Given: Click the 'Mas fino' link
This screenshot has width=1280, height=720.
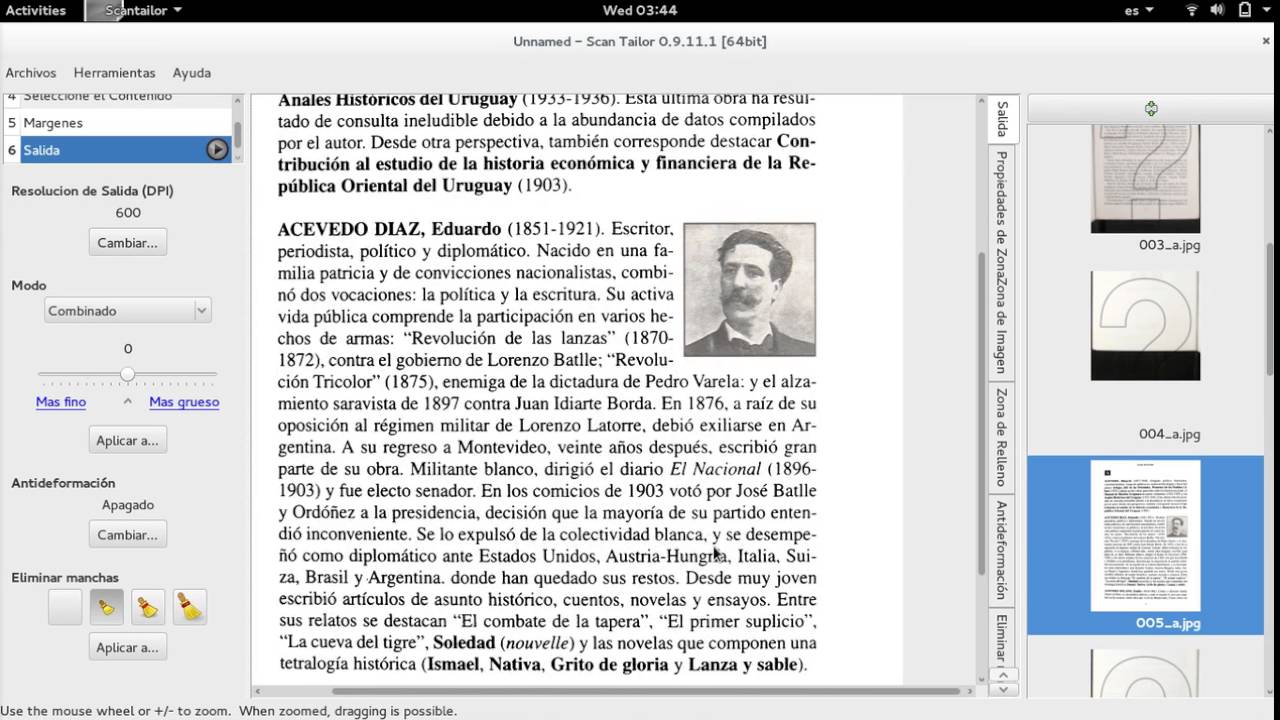Looking at the screenshot, I should tap(61, 402).
